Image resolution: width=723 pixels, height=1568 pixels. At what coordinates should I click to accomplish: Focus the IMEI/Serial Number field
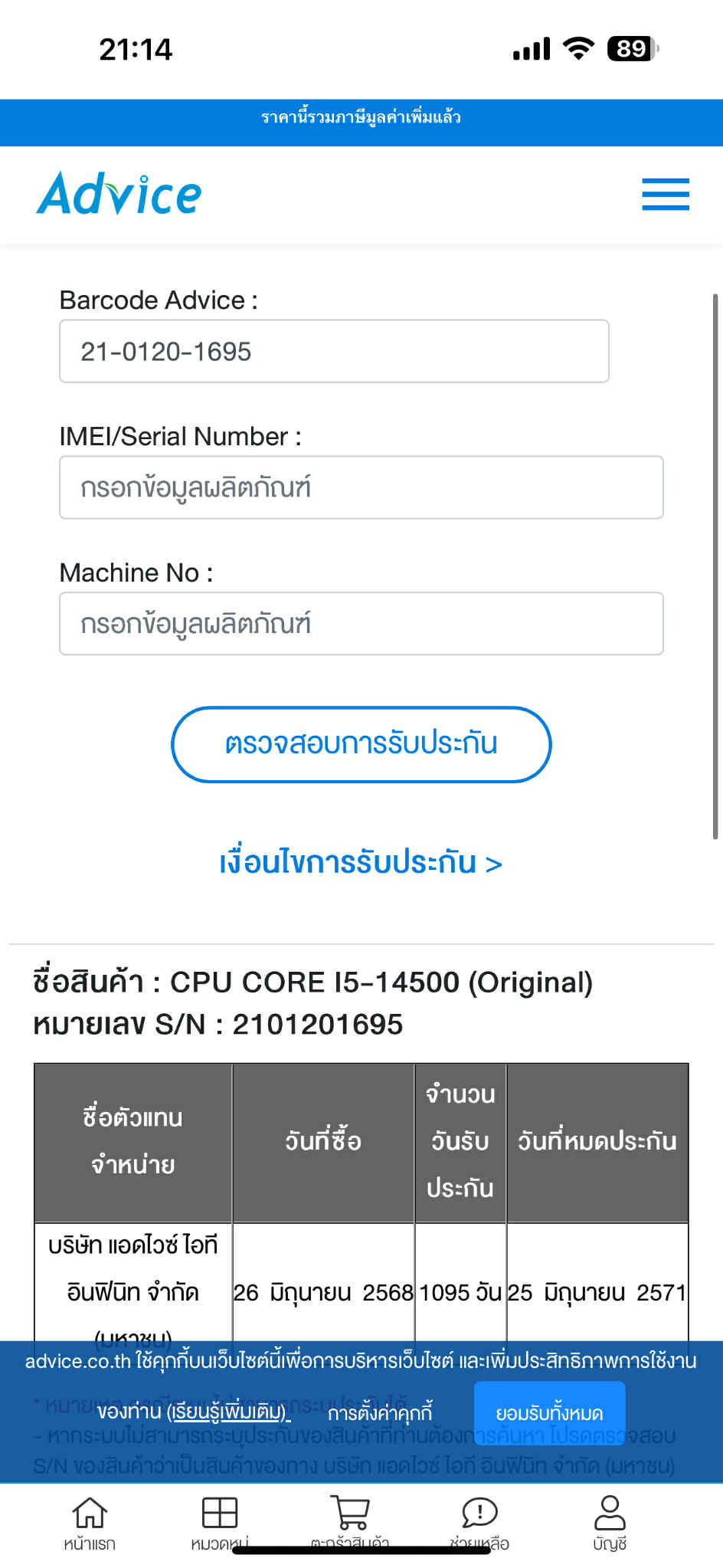(361, 487)
